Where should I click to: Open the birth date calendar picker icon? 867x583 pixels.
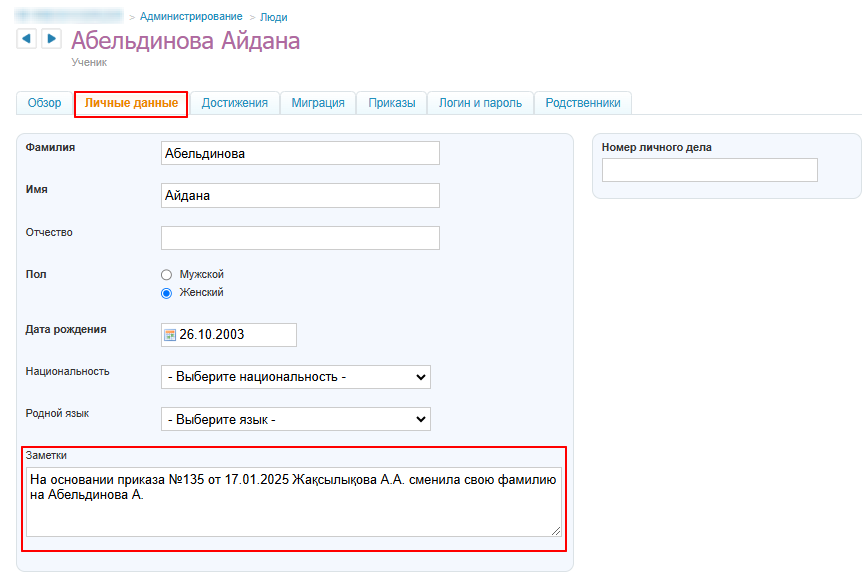(170, 335)
